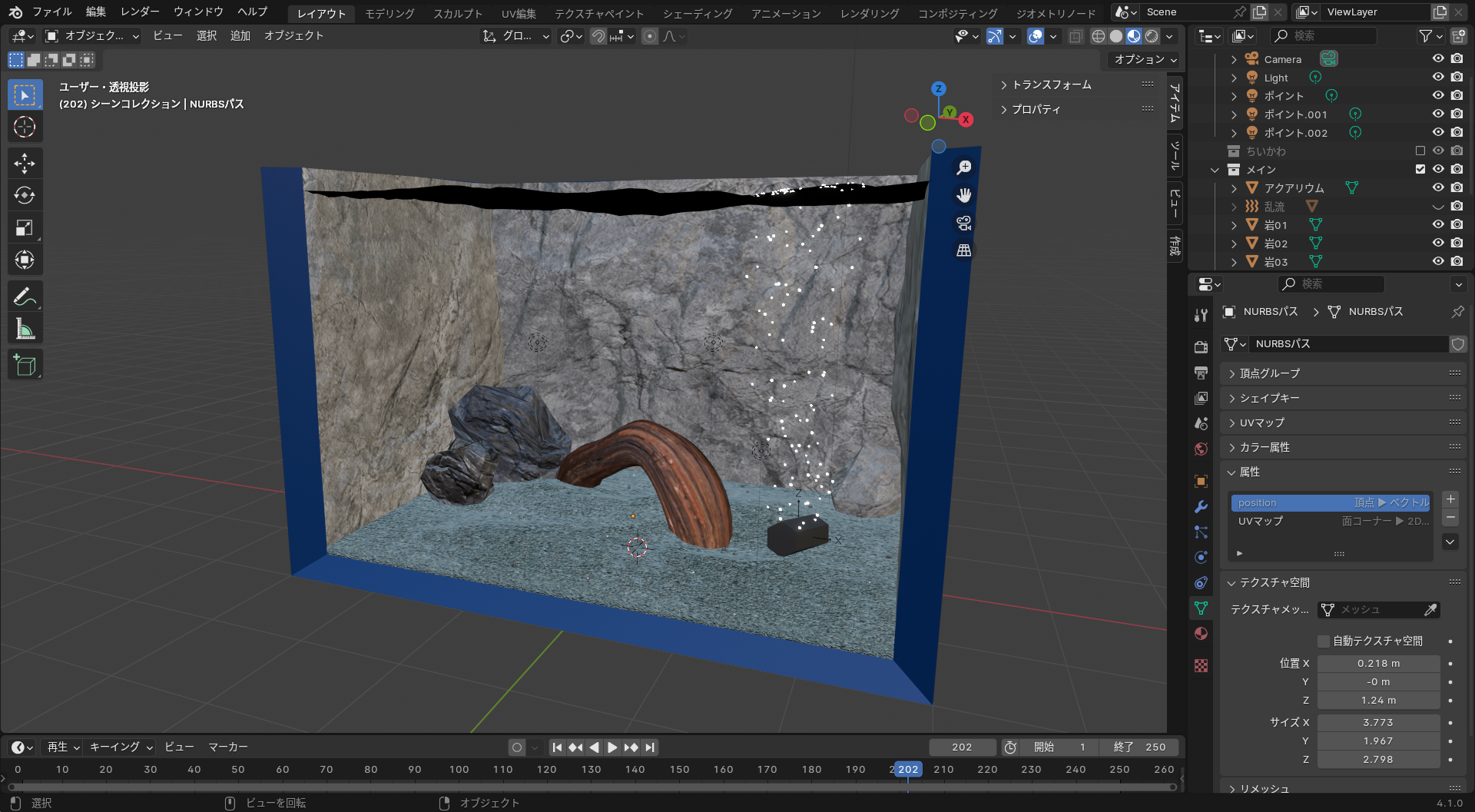Open the Scene properties tab
The width and height of the screenshot is (1475, 812).
1202,423
